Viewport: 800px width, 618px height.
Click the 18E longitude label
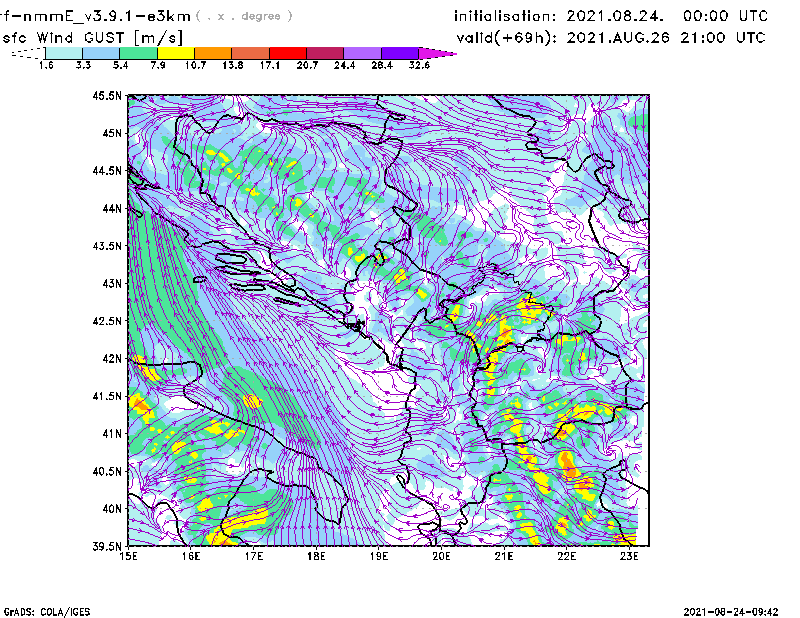tap(316, 556)
